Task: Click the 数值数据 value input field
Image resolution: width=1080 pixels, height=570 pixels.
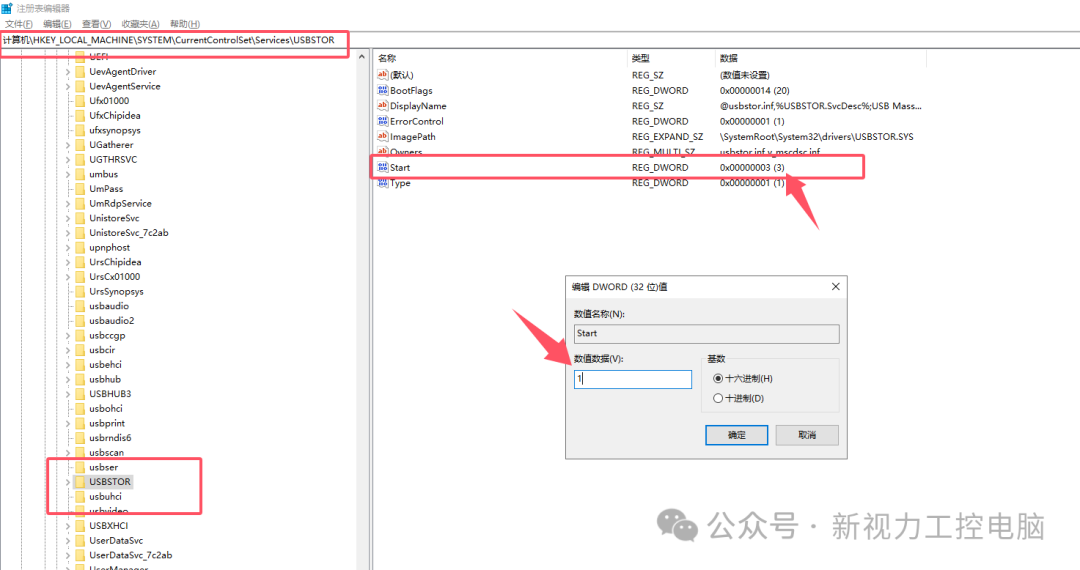Action: pyautogui.click(x=632, y=380)
